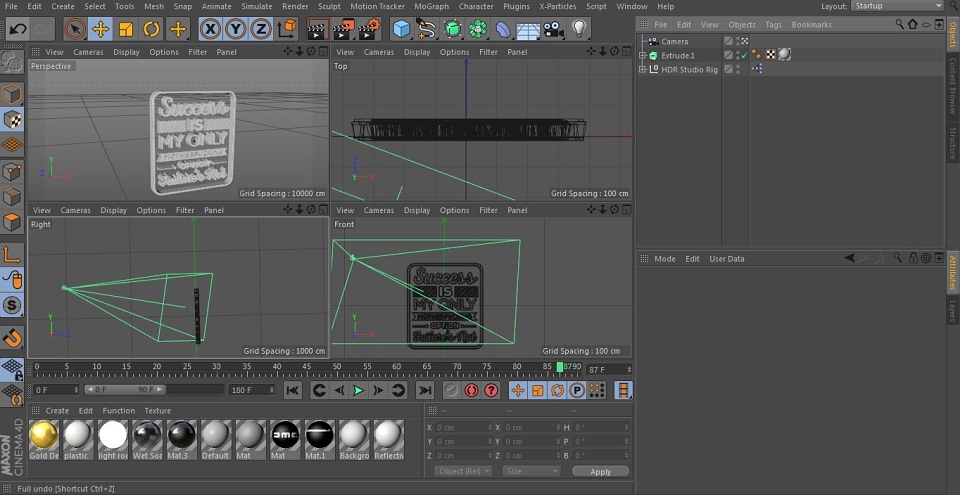
Task: Click the Undo arrow icon
Action: pyautogui.click(x=17, y=29)
